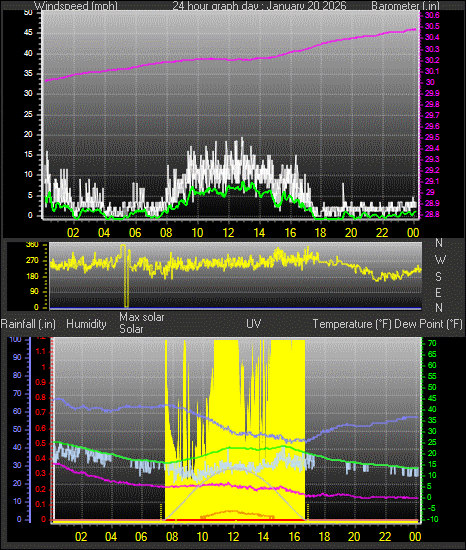Click the 'Windspeed (mph)' axis title
Viewport: 466px width, 550px height.
(x=76, y=5)
